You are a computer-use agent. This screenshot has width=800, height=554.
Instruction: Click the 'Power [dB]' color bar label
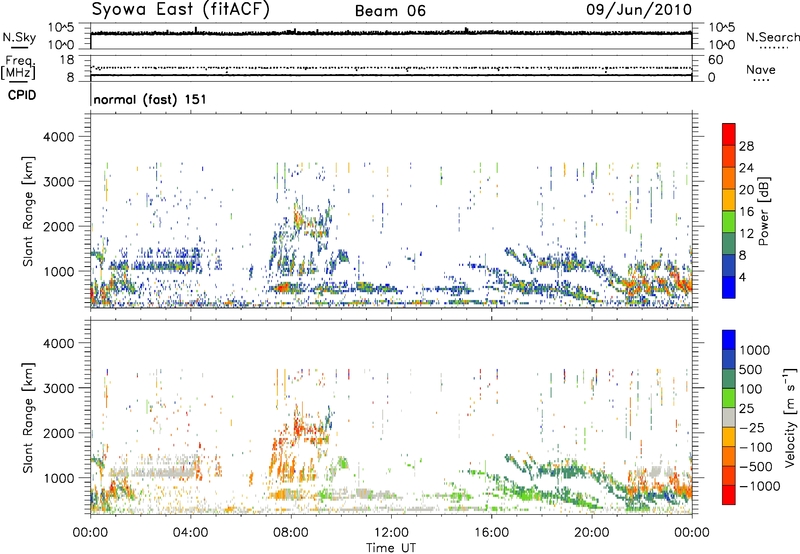[763, 211]
